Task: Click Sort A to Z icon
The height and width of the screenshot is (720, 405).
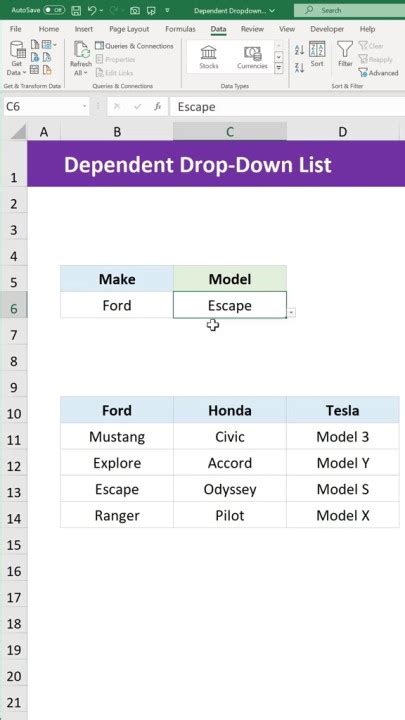Action: click(x=299, y=51)
